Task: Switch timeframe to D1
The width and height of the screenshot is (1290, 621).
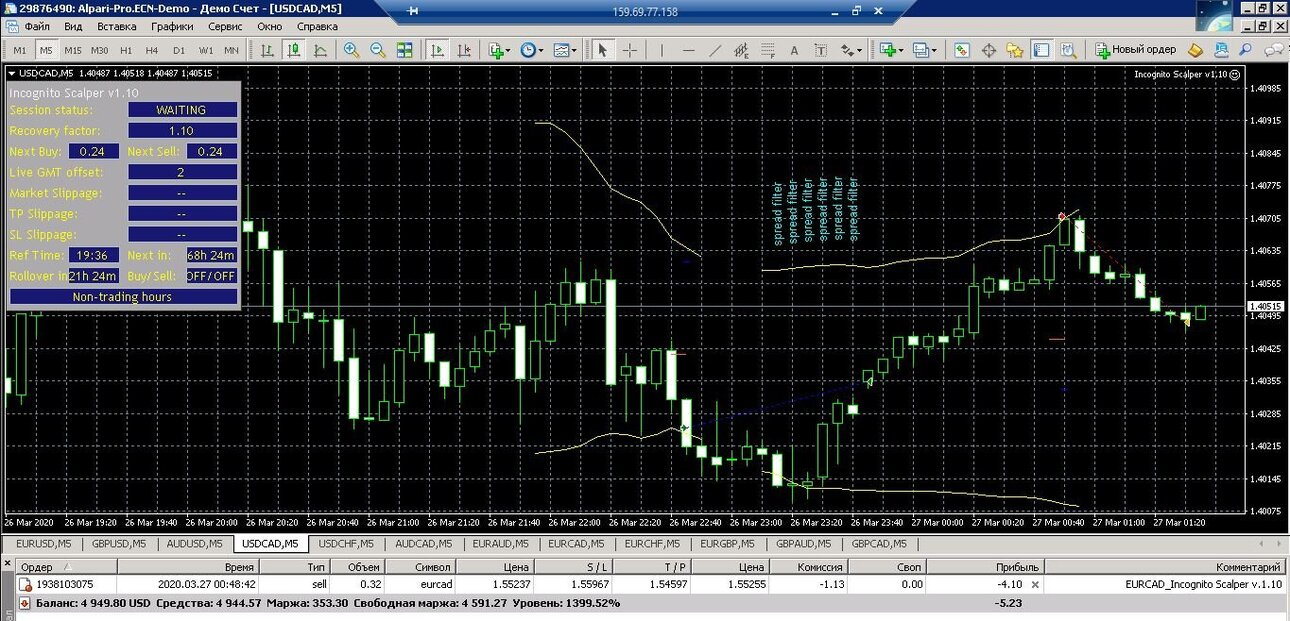Action: pos(179,50)
